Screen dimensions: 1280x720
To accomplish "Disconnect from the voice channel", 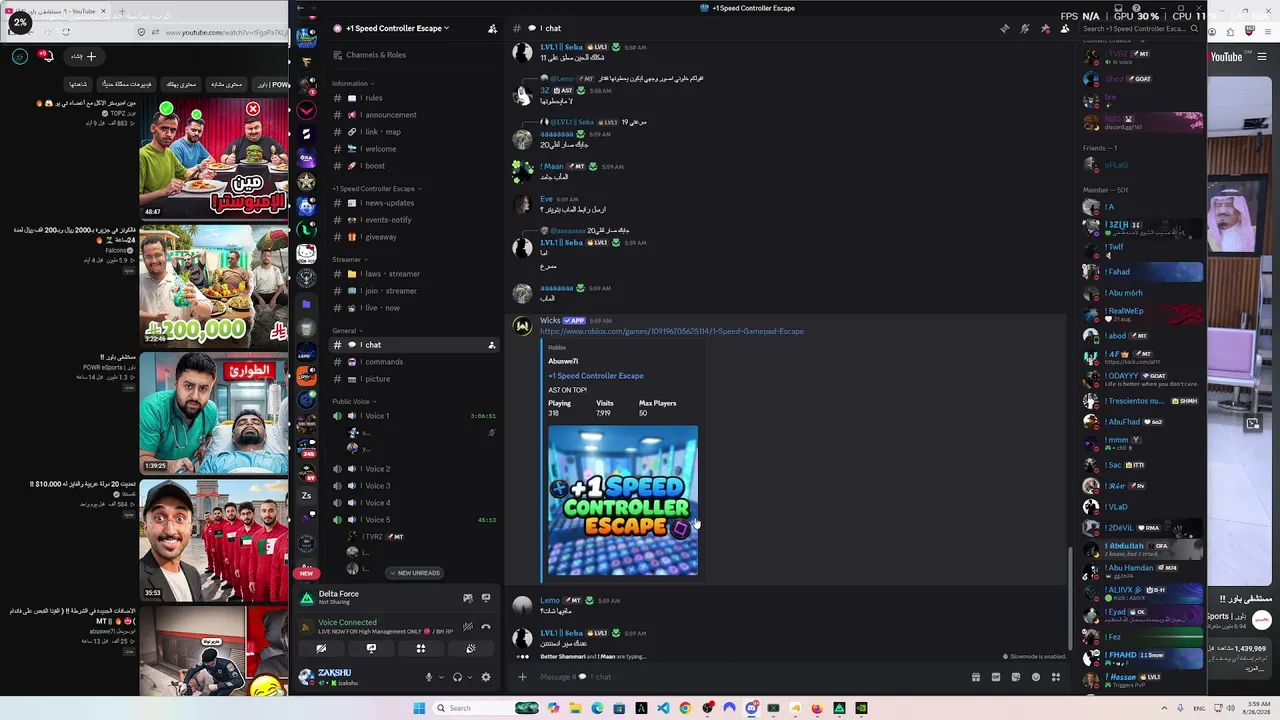I will [486, 627].
